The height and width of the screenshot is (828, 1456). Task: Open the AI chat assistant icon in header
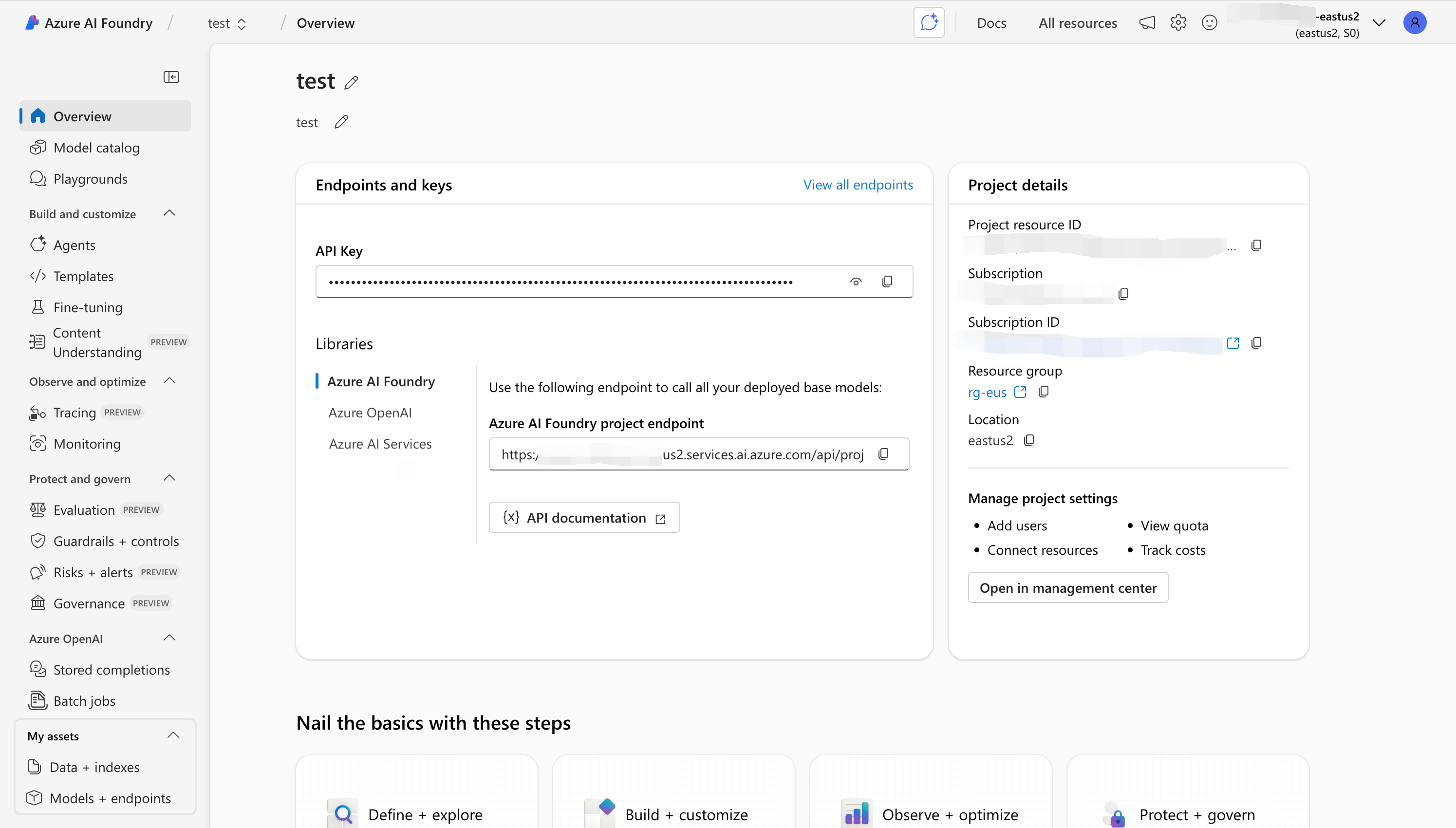click(x=929, y=23)
